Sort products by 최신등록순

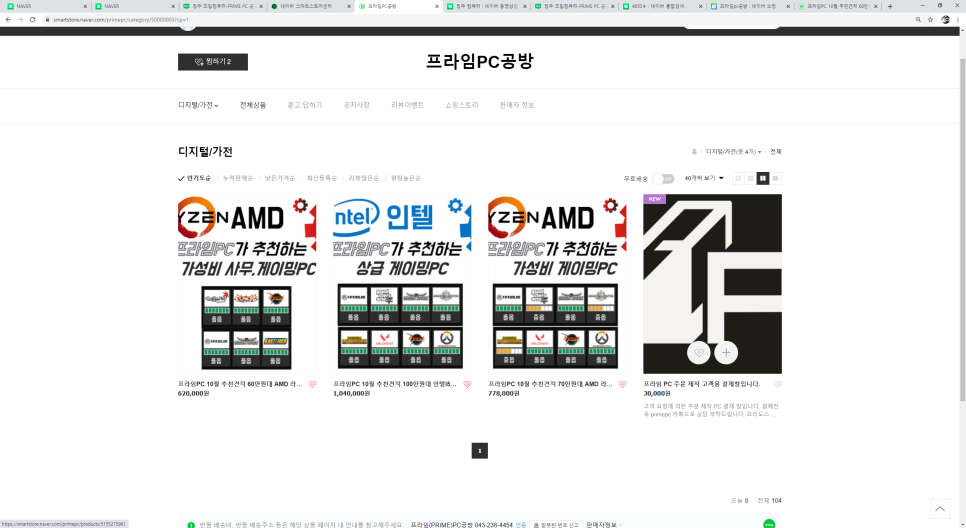coord(322,178)
